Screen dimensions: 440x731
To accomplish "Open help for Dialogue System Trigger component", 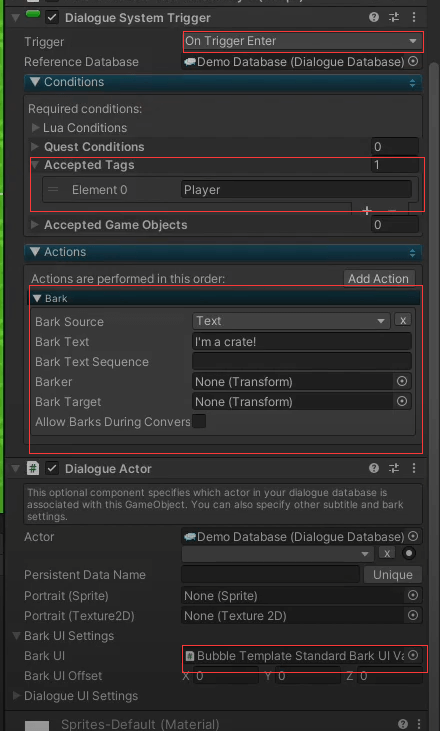I will 374,18.
